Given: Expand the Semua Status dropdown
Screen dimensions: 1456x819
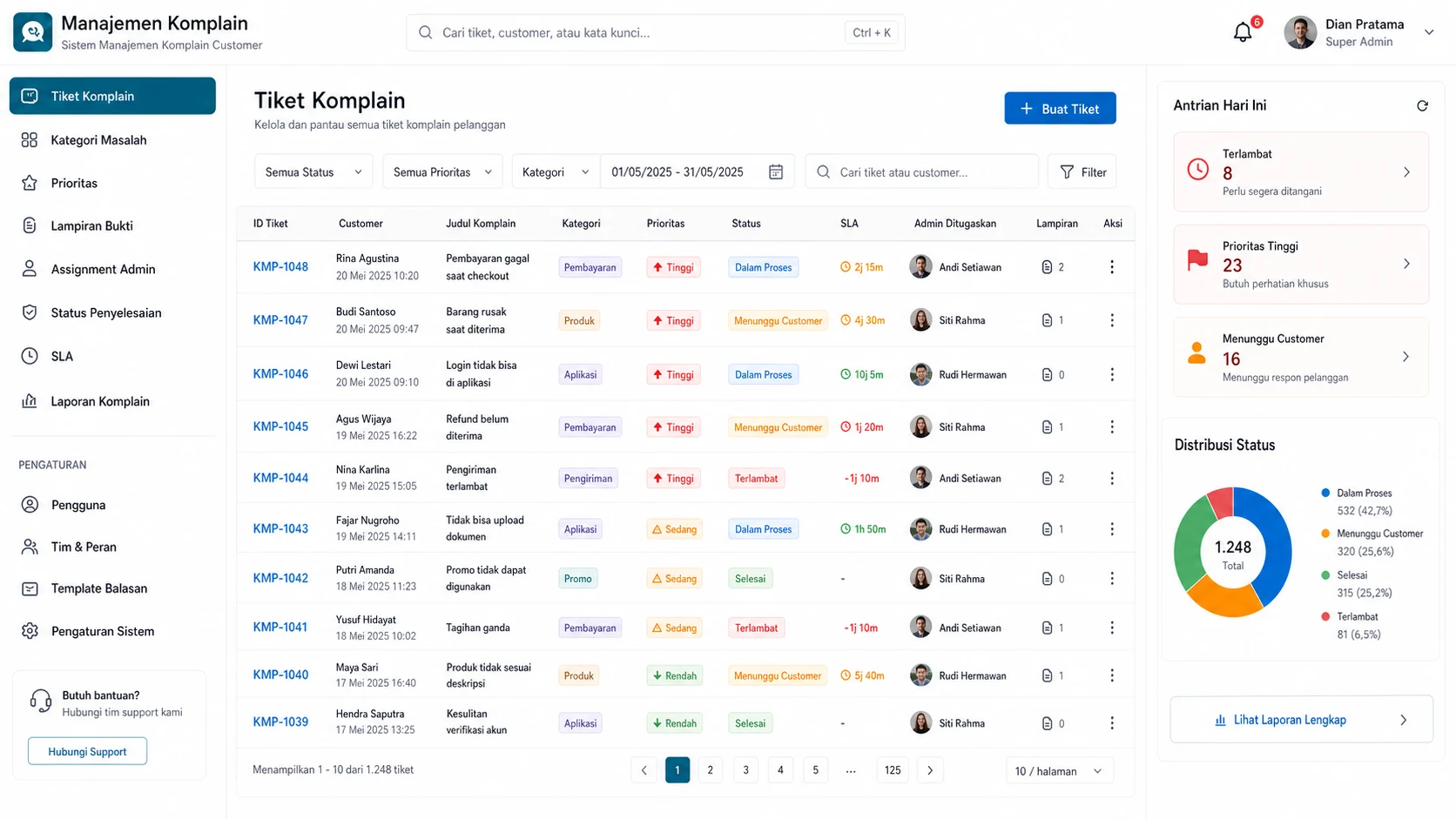Looking at the screenshot, I should click(313, 172).
